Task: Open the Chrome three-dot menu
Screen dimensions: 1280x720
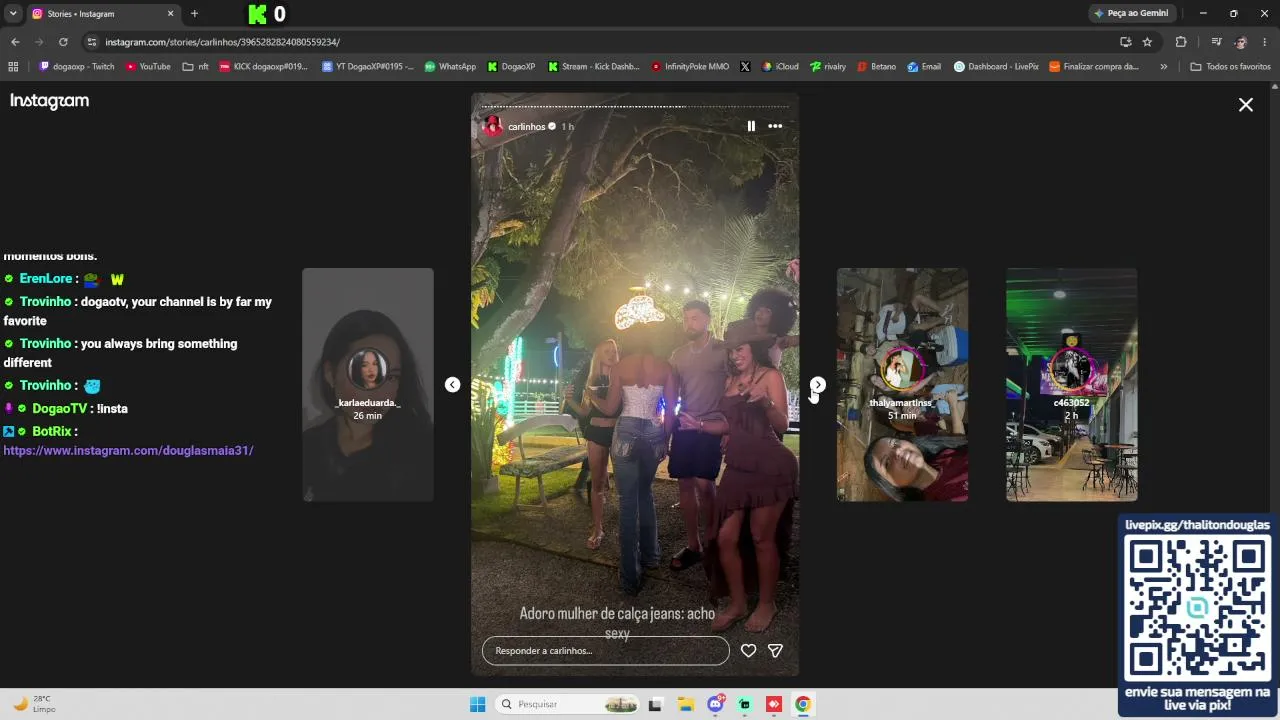Action: point(1264,42)
